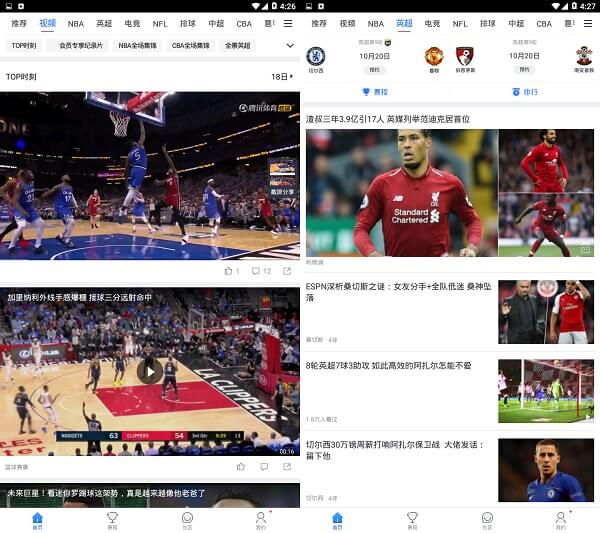Open the Orlando dunk video thumbnail

pyautogui.click(x=150, y=176)
